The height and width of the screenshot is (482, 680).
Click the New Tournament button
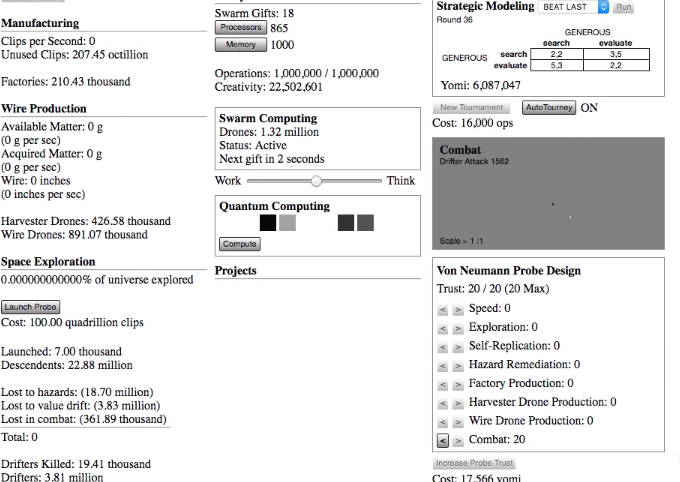(x=472, y=107)
